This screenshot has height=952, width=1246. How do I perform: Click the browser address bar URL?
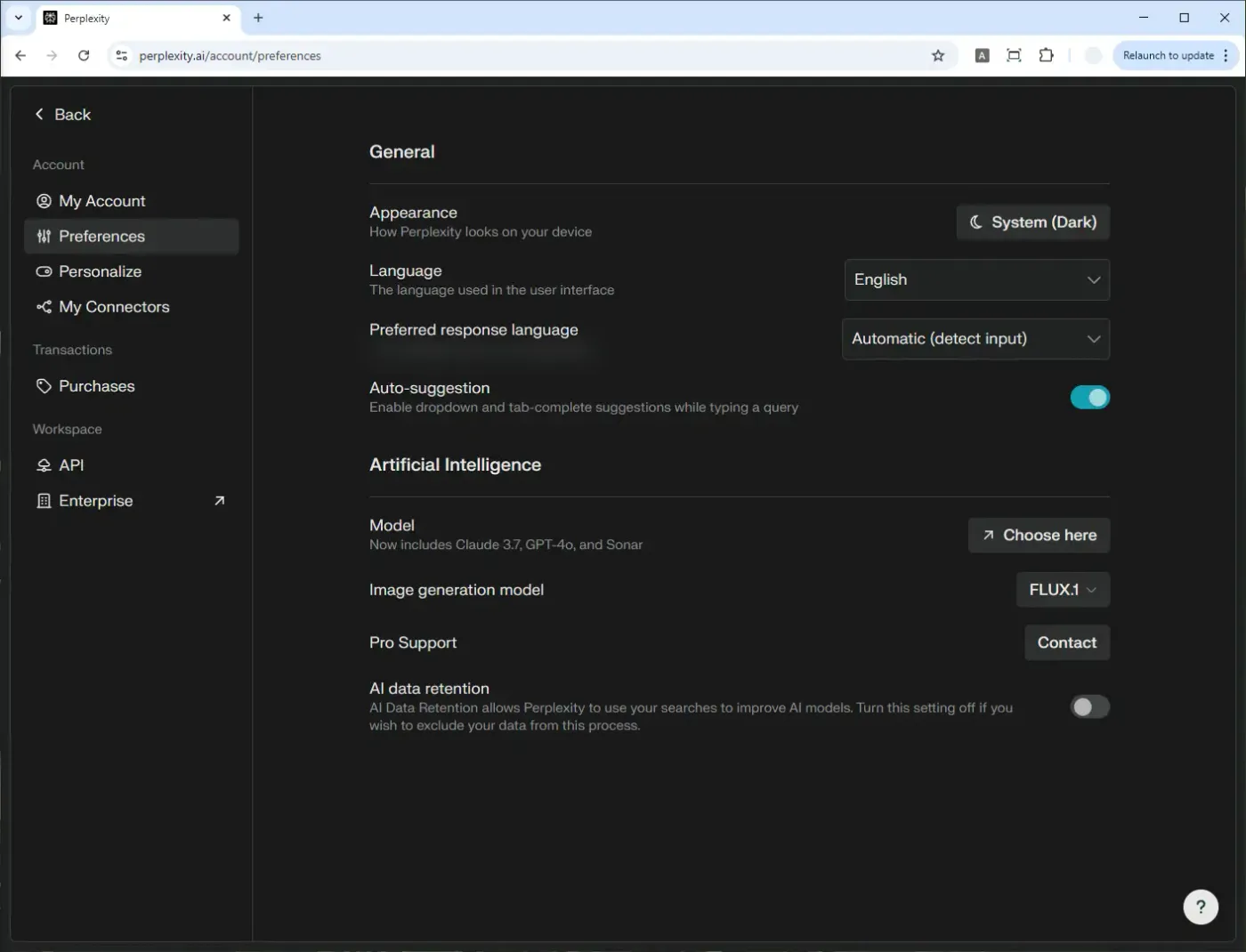click(x=230, y=55)
